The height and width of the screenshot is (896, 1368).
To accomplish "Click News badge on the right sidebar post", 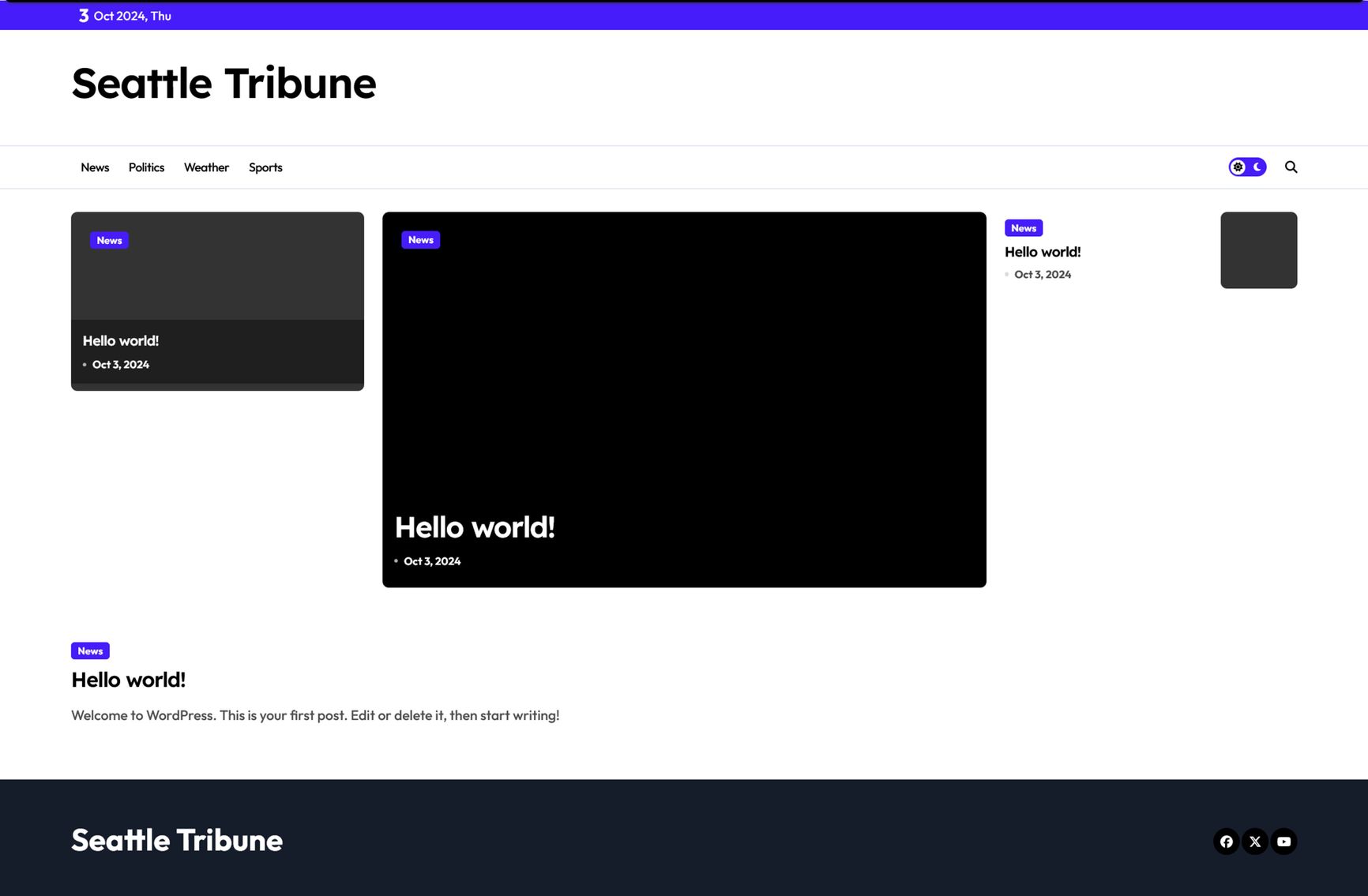I will pyautogui.click(x=1023, y=228).
